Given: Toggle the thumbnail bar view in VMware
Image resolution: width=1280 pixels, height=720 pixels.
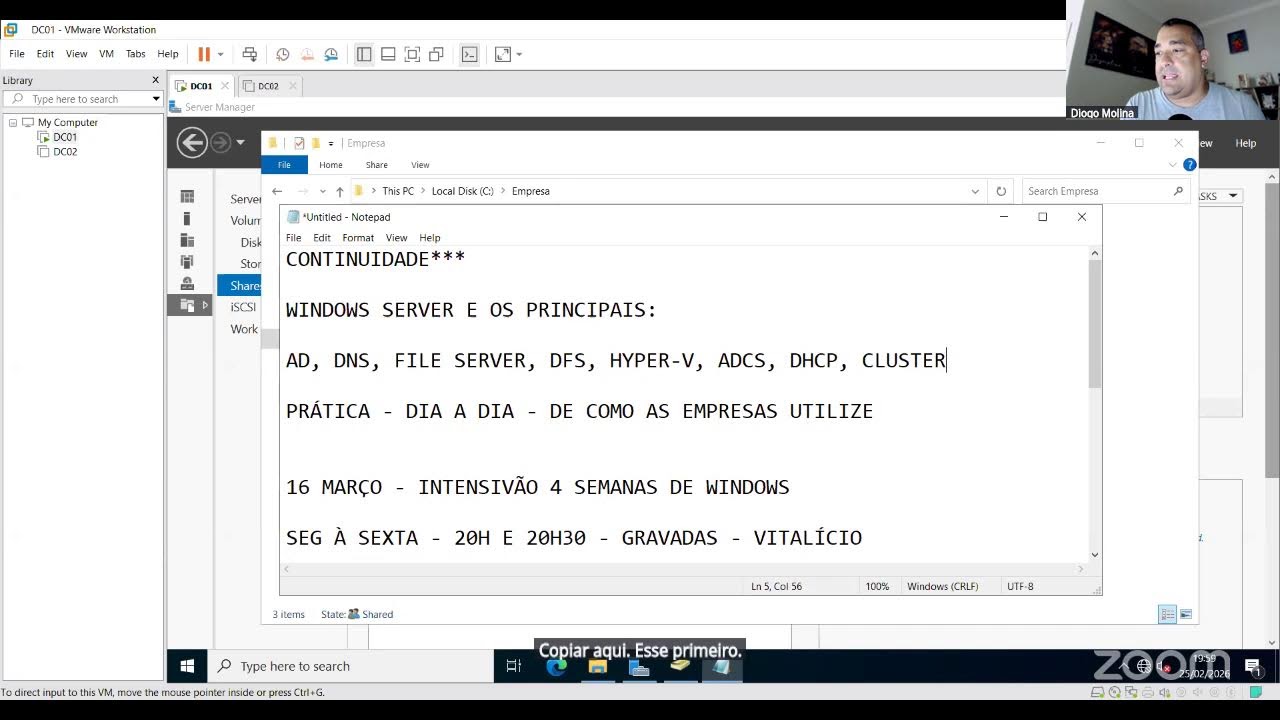Looking at the screenshot, I should (x=388, y=54).
